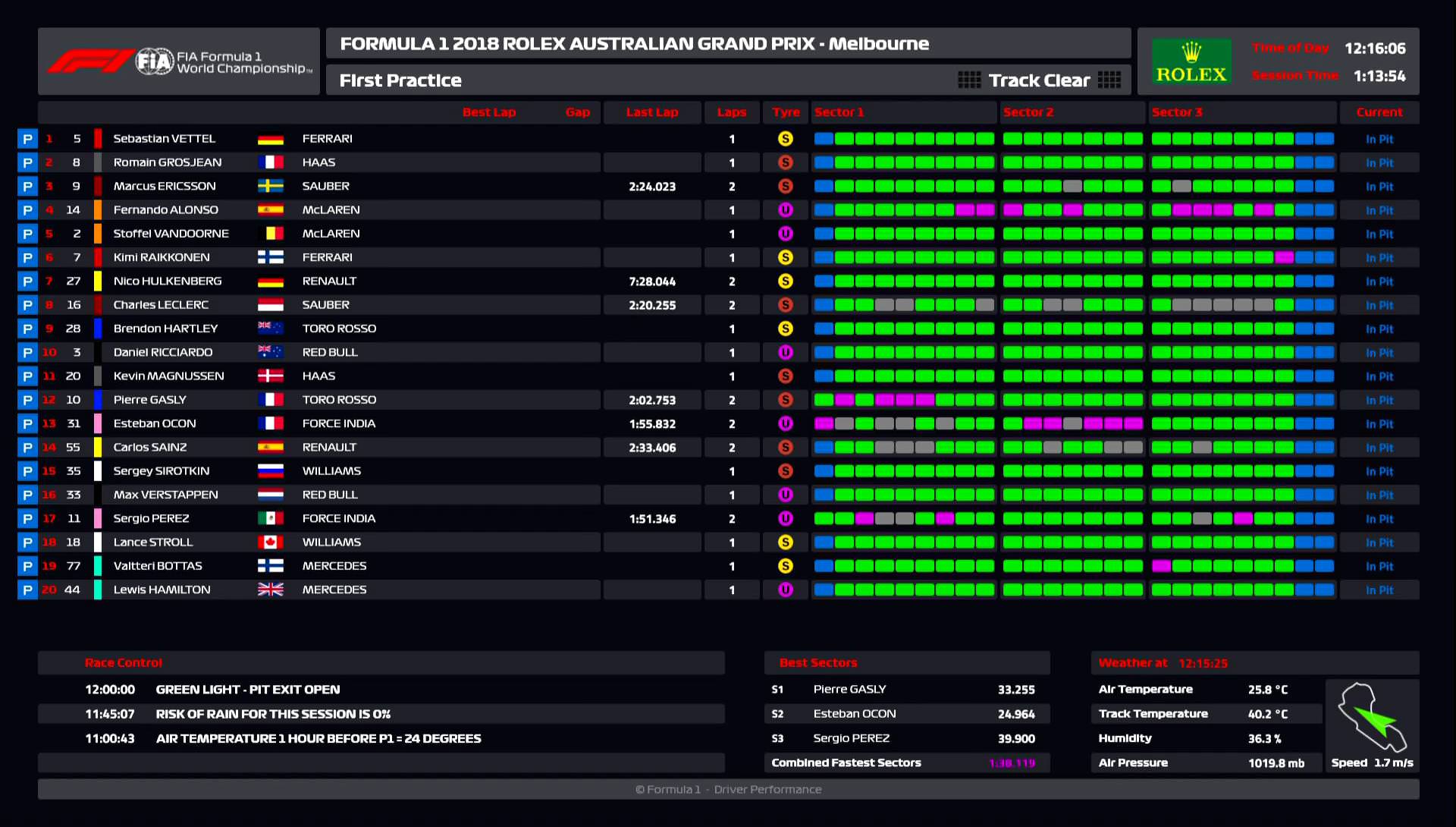Click Alonso's orange McLaren team colour bar

(98, 210)
